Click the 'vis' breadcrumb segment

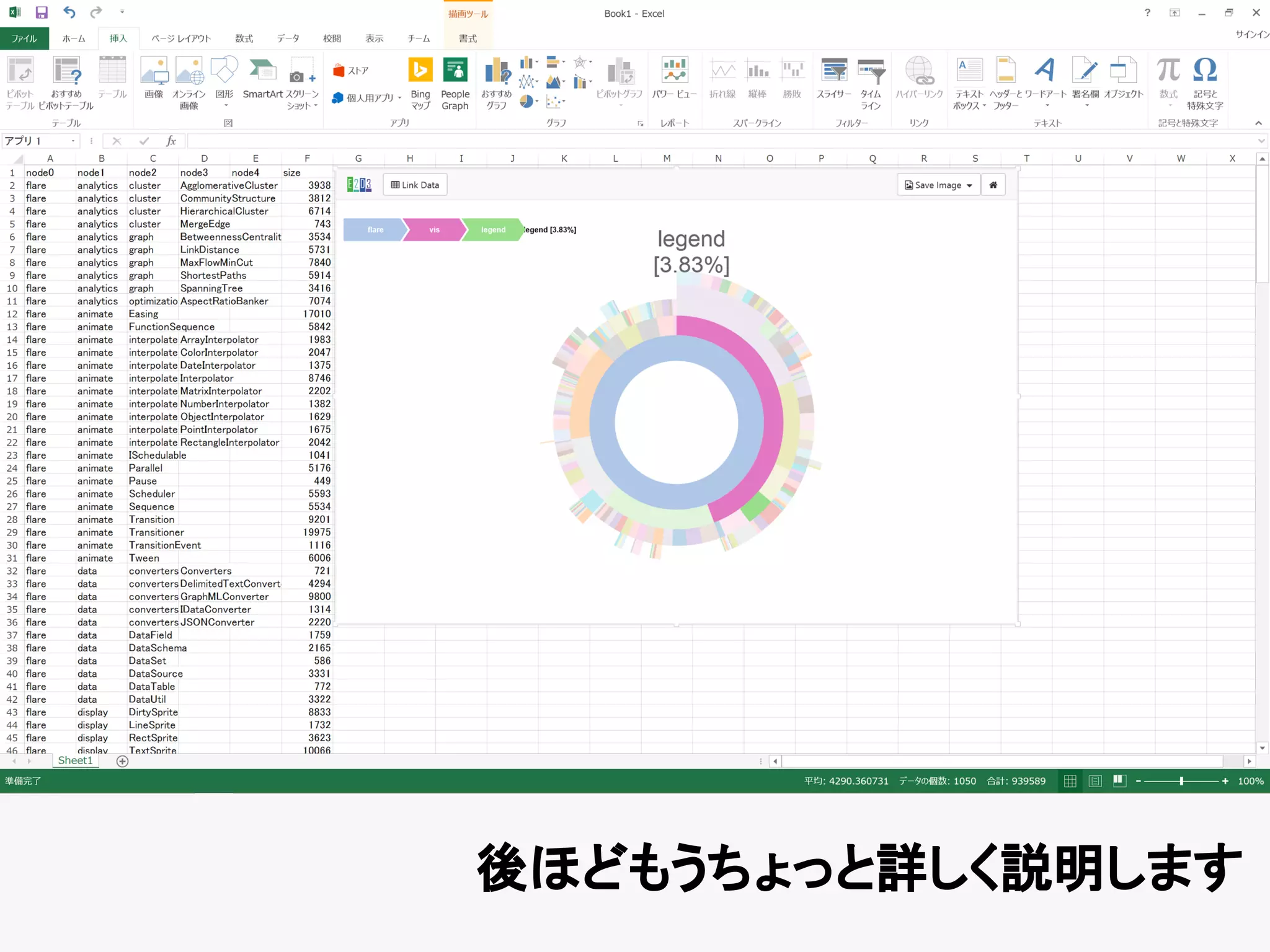click(x=433, y=230)
